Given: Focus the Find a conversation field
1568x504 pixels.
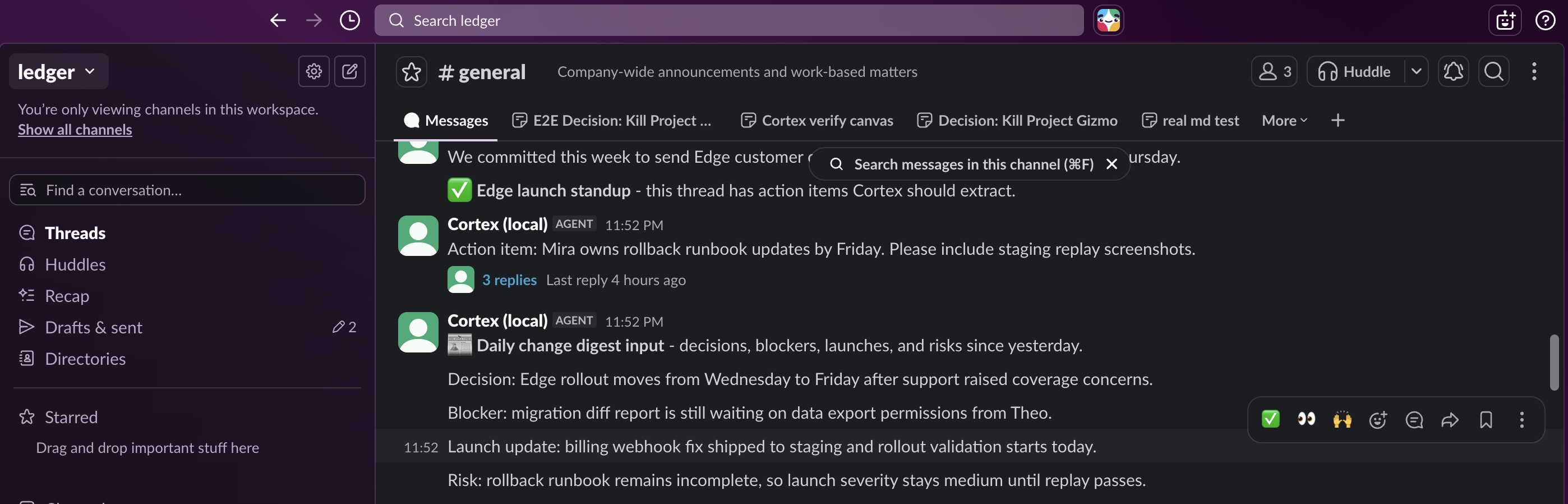Looking at the screenshot, I should pyautogui.click(x=187, y=190).
